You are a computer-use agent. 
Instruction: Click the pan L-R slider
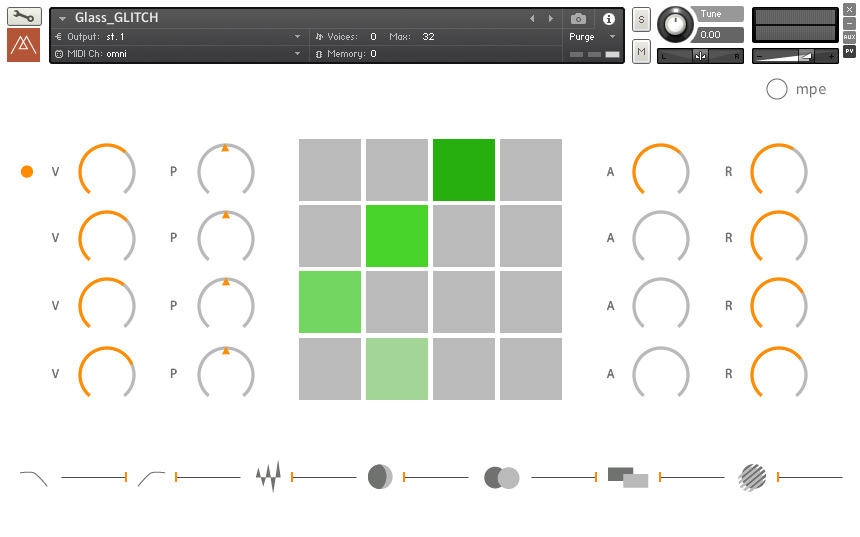[700, 56]
